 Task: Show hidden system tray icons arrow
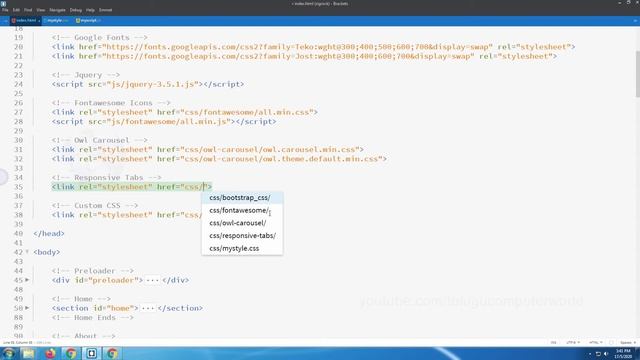point(590,354)
